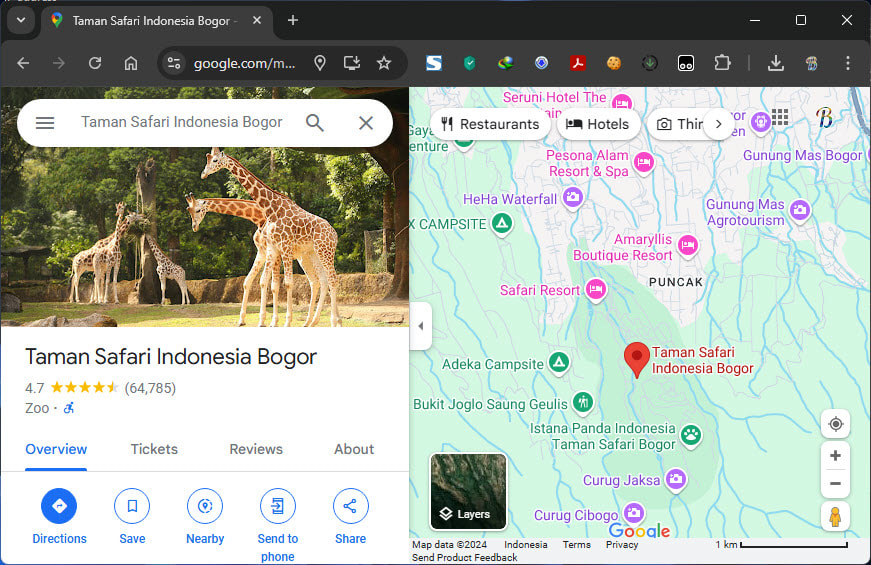Image resolution: width=871 pixels, height=565 pixels.
Task: Open the tab search dropdown arrow
Action: [21, 21]
